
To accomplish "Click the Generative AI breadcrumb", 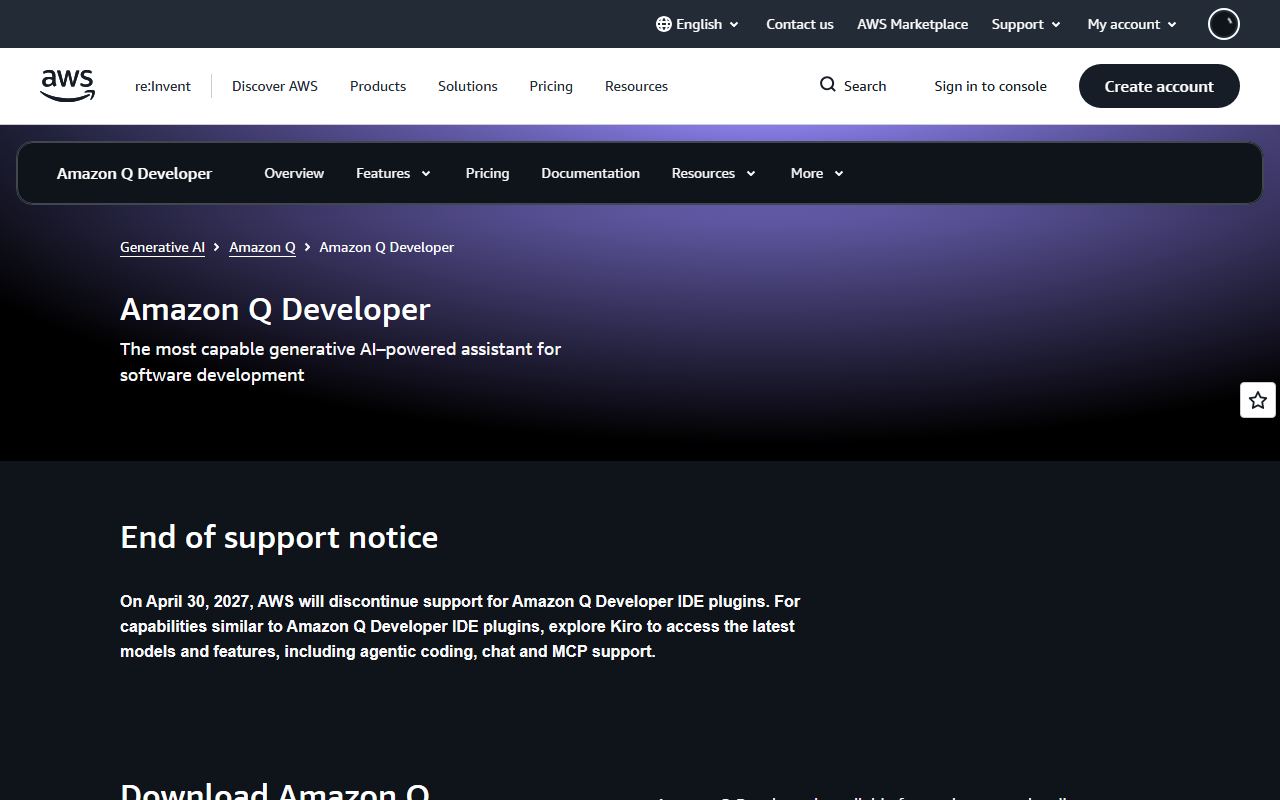I will 162,247.
